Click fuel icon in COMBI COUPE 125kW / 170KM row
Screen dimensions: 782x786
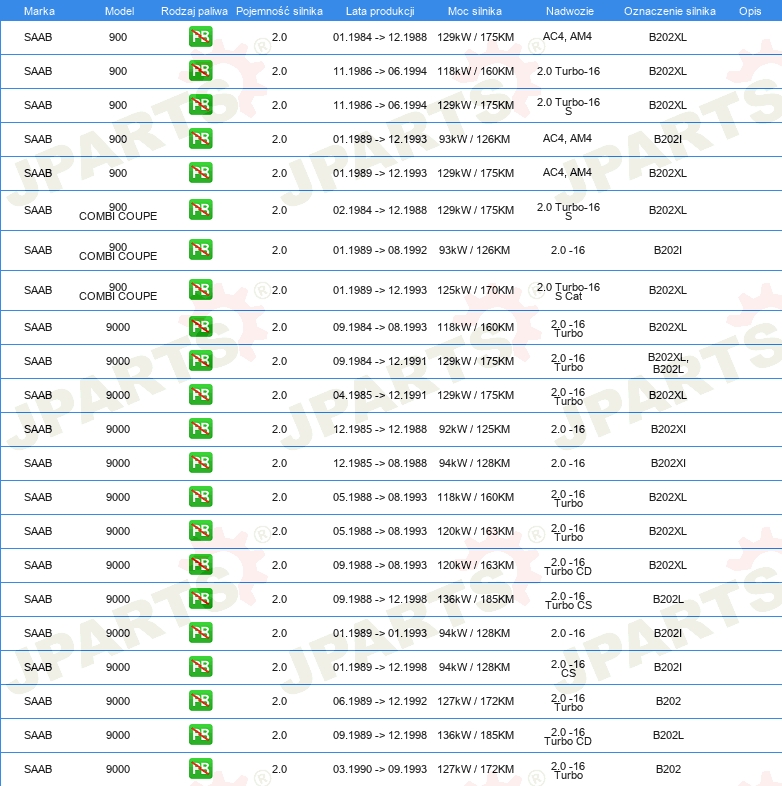[201, 290]
